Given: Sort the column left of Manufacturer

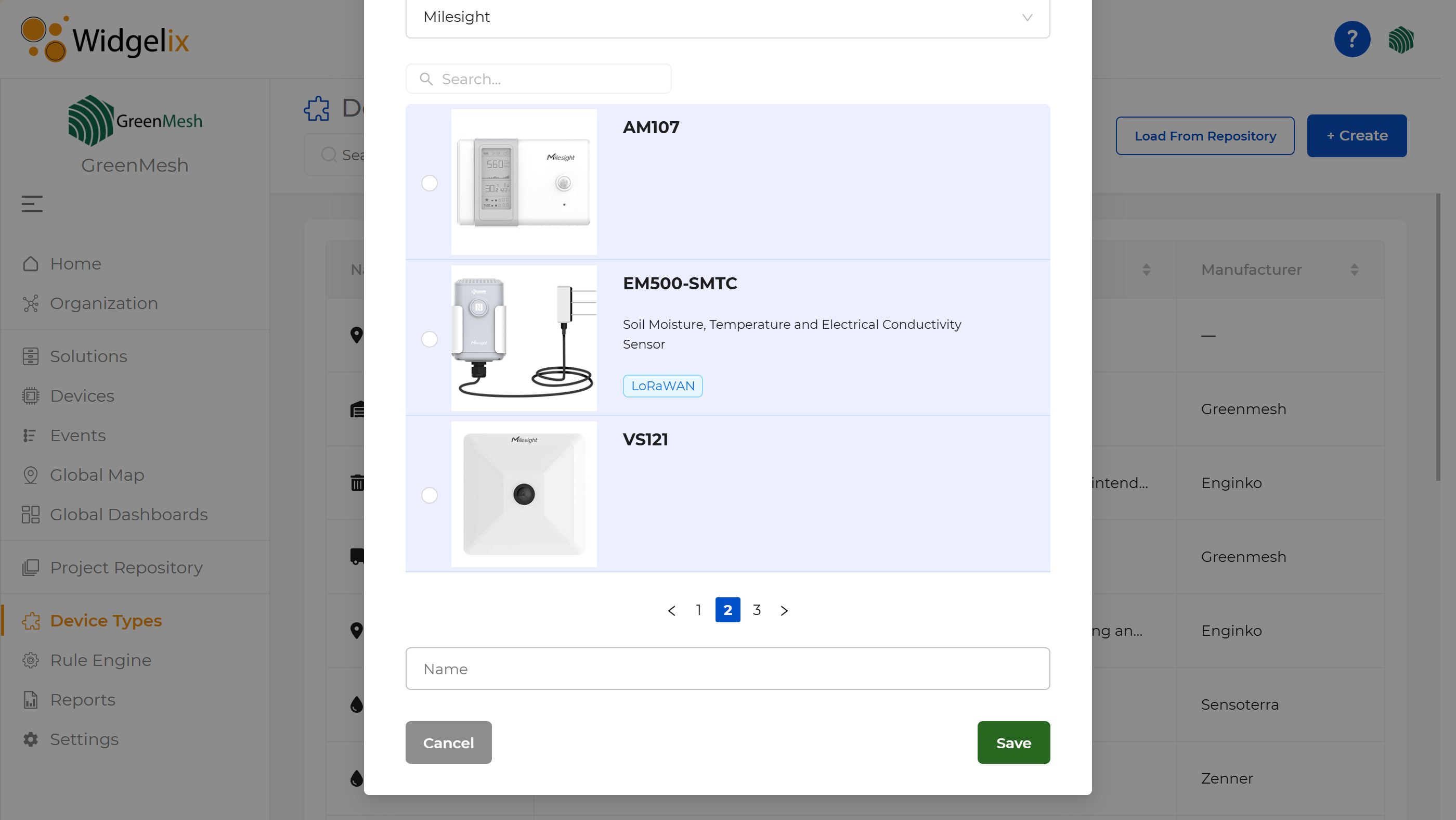Looking at the screenshot, I should point(1146,270).
